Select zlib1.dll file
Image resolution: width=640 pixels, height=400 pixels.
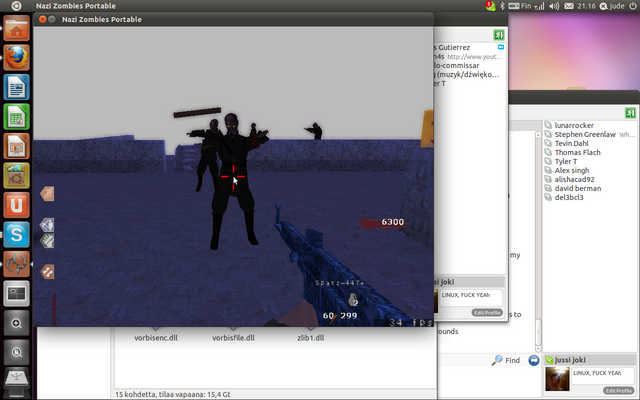[311, 338]
